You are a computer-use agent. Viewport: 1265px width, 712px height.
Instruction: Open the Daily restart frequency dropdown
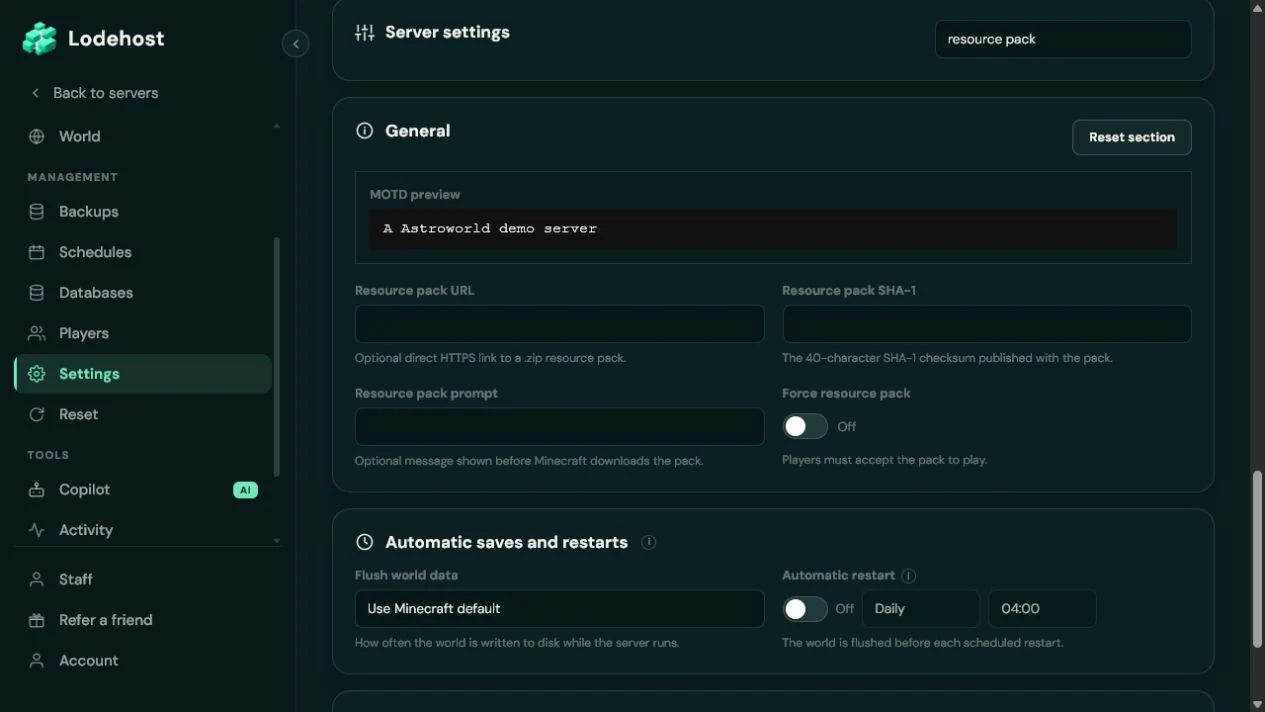coord(920,608)
